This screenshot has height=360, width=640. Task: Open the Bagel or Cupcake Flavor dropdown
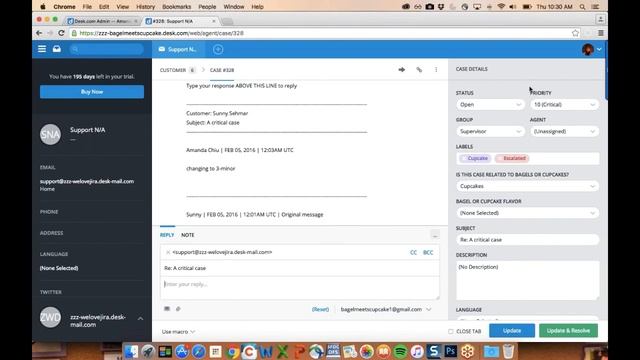[x=527, y=213]
